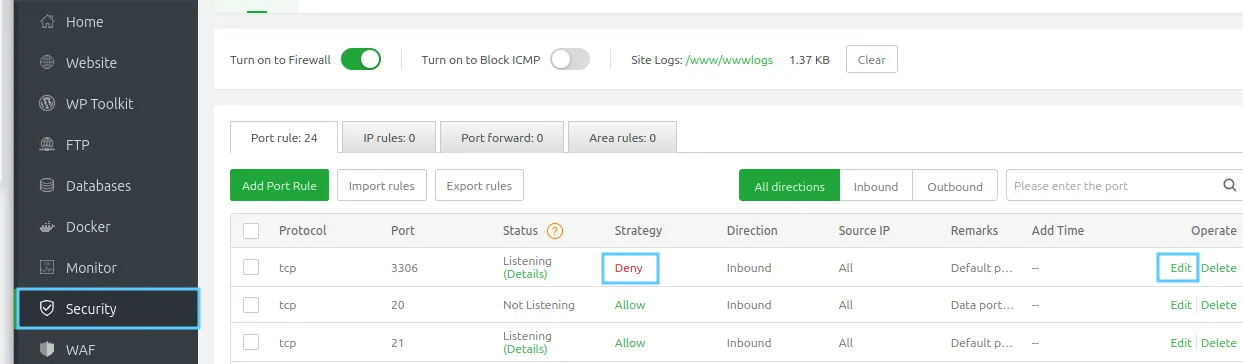Navigate to Databases in sidebar

(x=99, y=186)
